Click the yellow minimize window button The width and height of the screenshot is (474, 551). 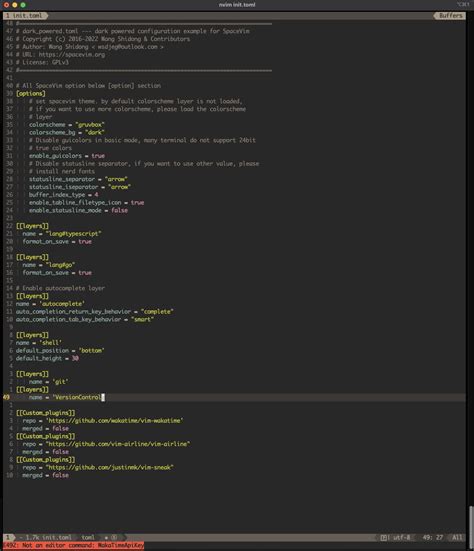point(15,5)
